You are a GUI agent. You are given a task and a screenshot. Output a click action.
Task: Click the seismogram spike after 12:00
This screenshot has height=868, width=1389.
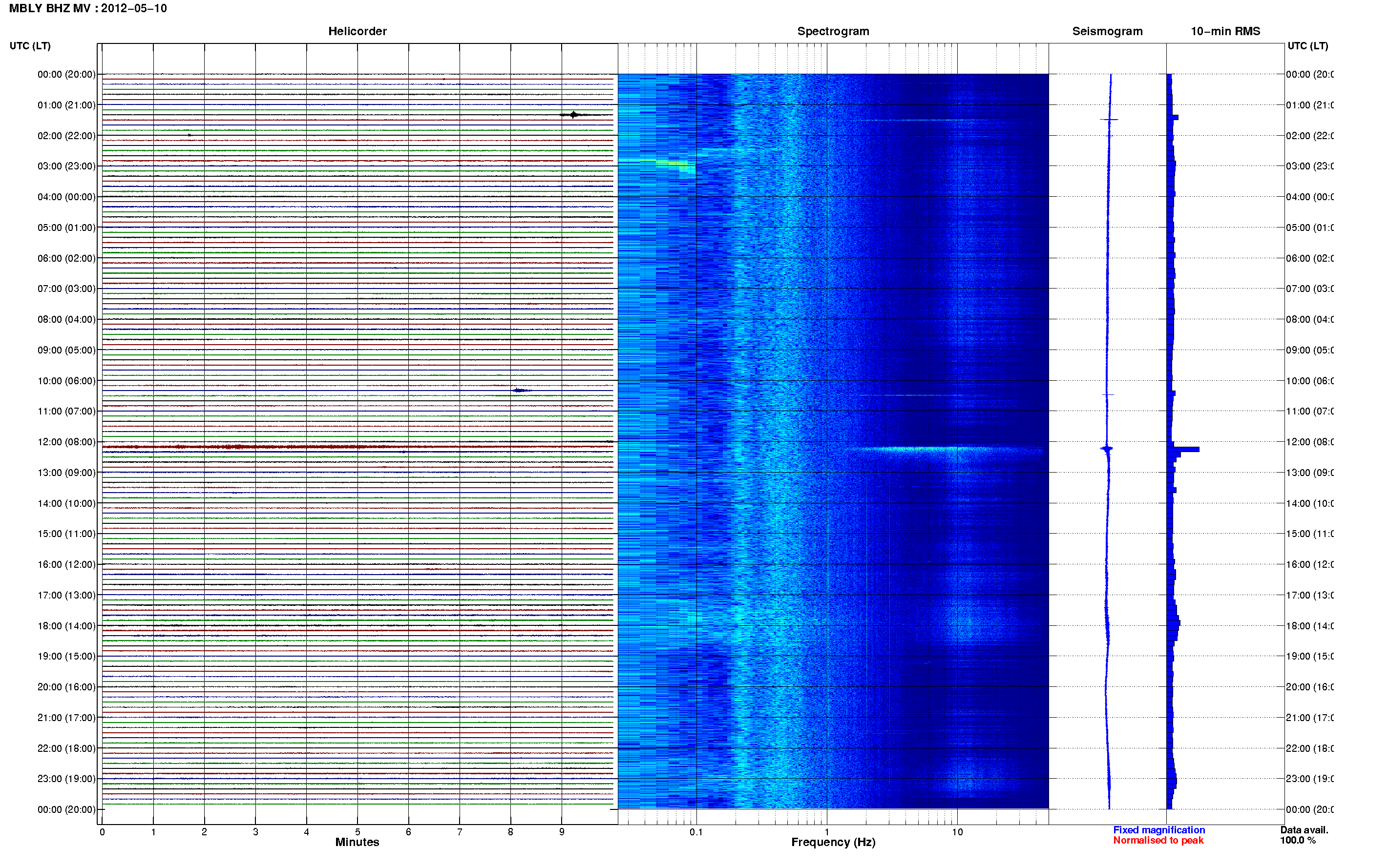[x=1107, y=449]
